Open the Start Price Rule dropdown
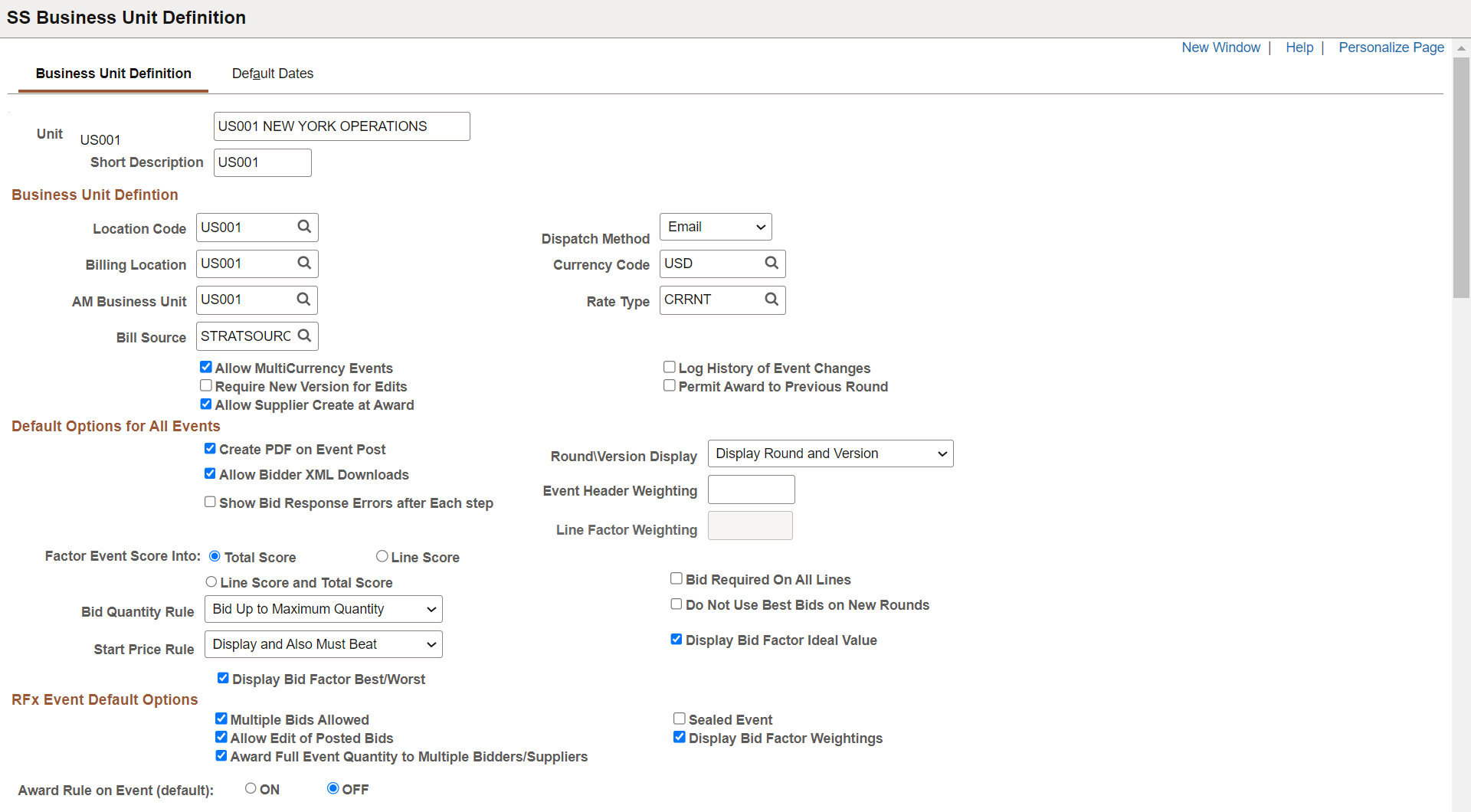The width and height of the screenshot is (1471, 812). click(323, 644)
